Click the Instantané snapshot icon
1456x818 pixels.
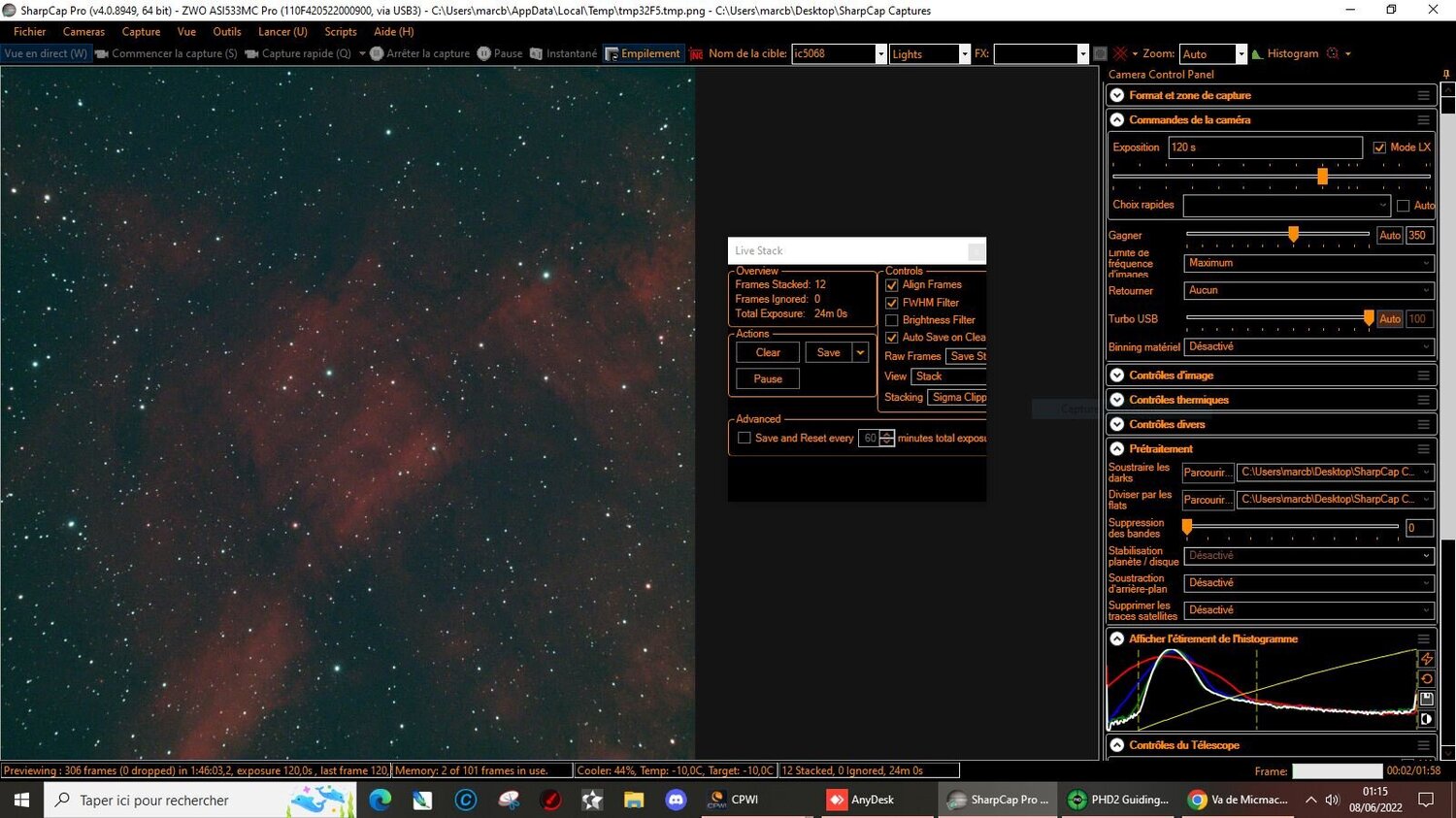536,54
